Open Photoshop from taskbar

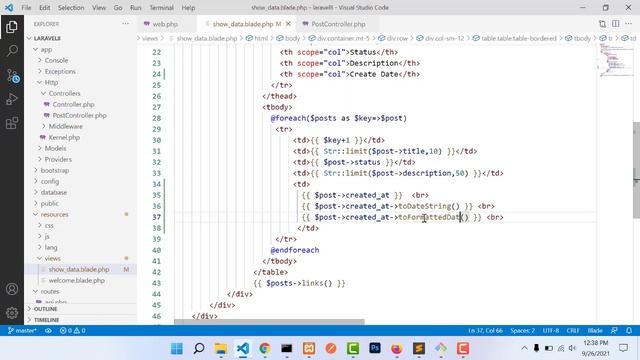pos(375,349)
